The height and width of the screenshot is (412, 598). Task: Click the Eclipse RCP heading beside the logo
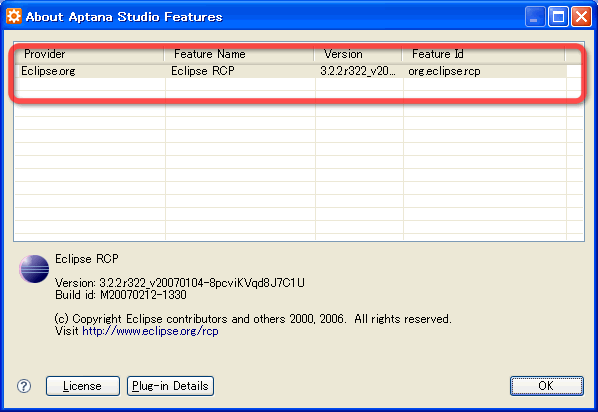(87, 259)
